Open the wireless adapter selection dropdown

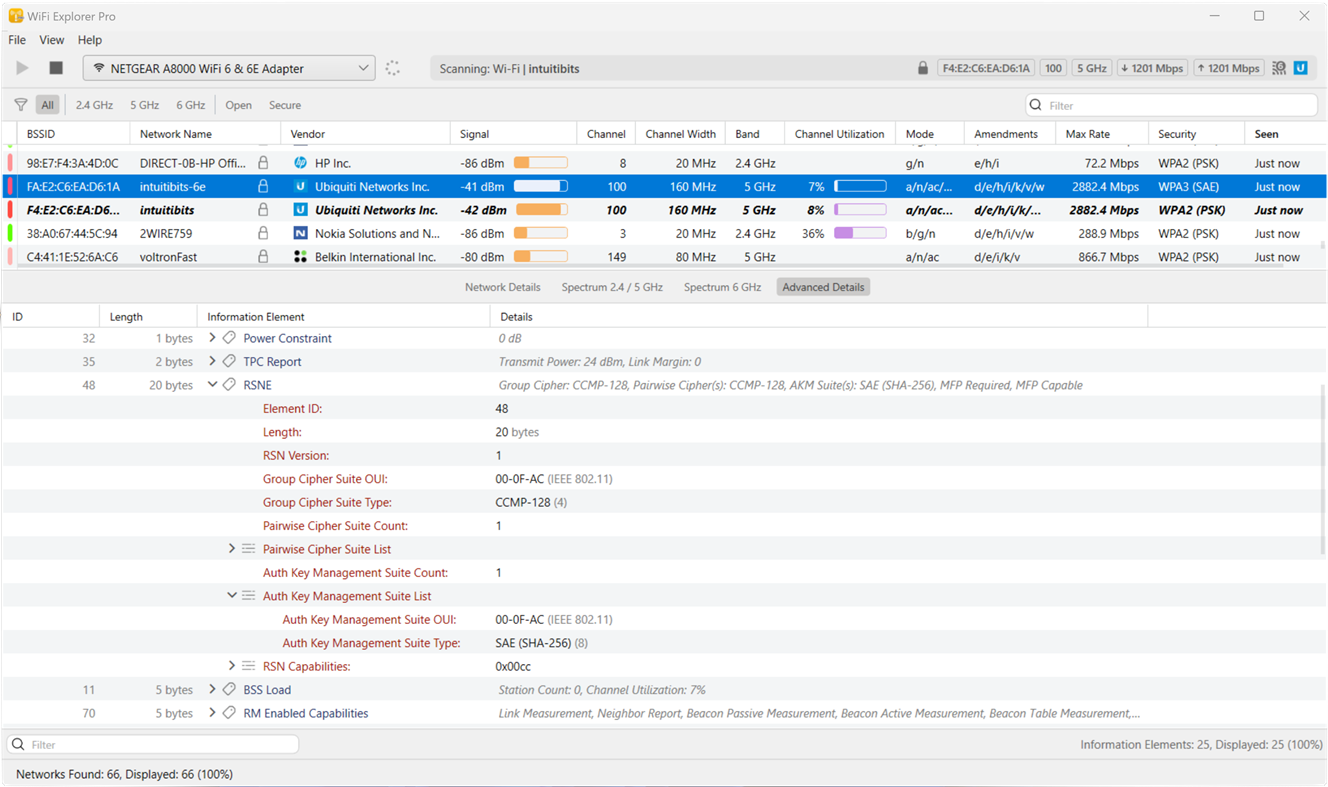click(x=363, y=68)
